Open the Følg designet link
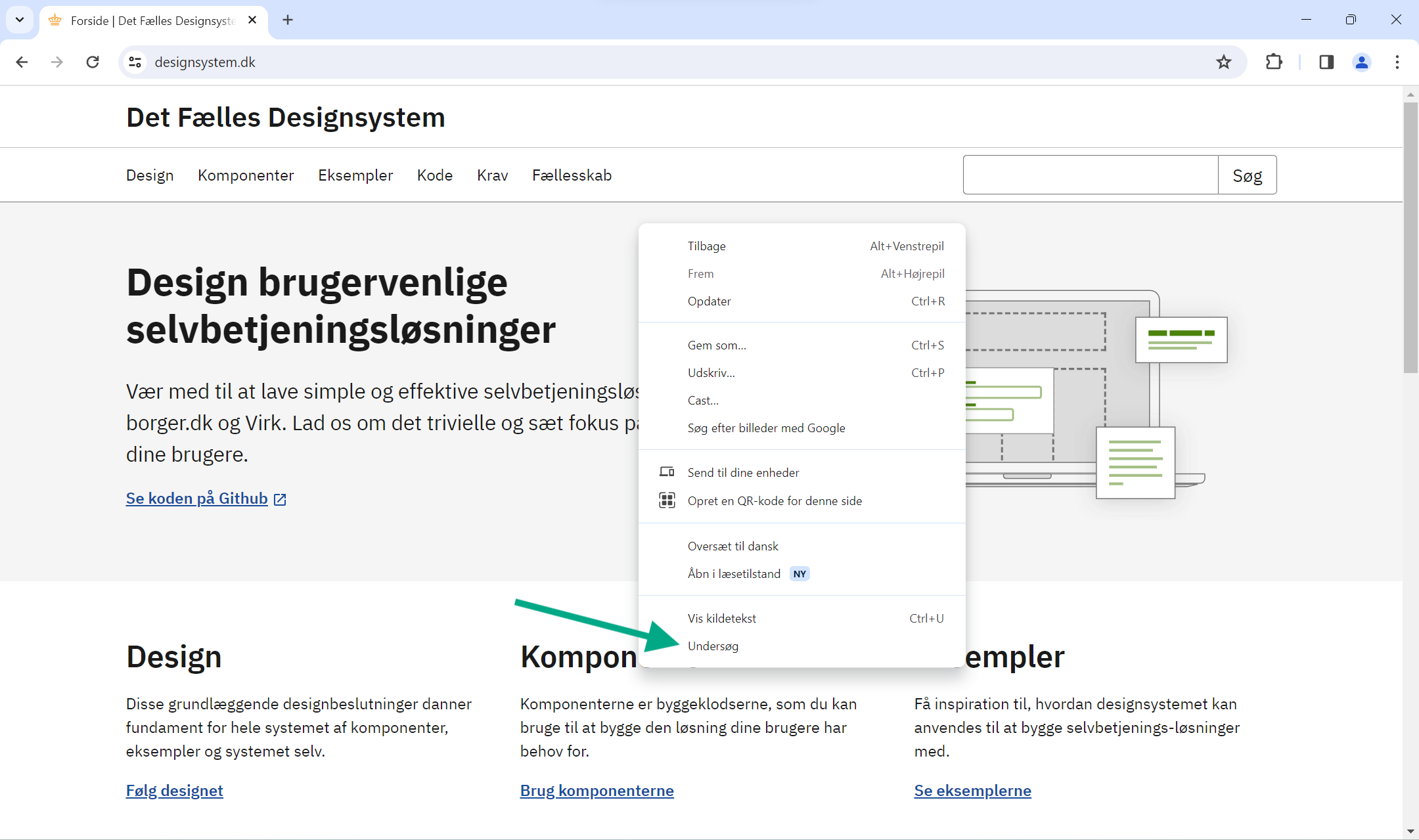Screen dimensions: 1419x840 click(175, 791)
